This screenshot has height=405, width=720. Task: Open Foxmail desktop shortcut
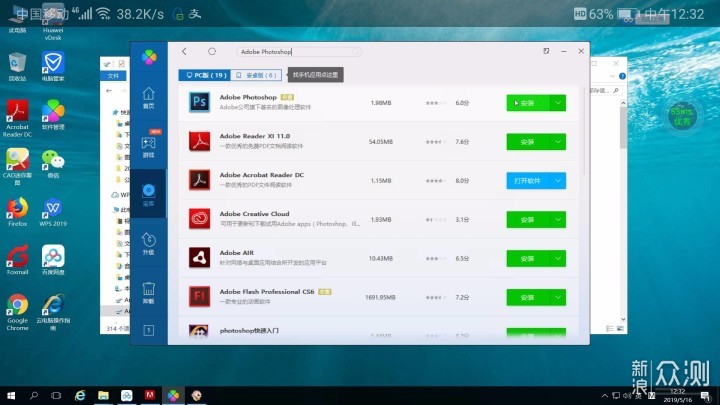click(x=17, y=260)
